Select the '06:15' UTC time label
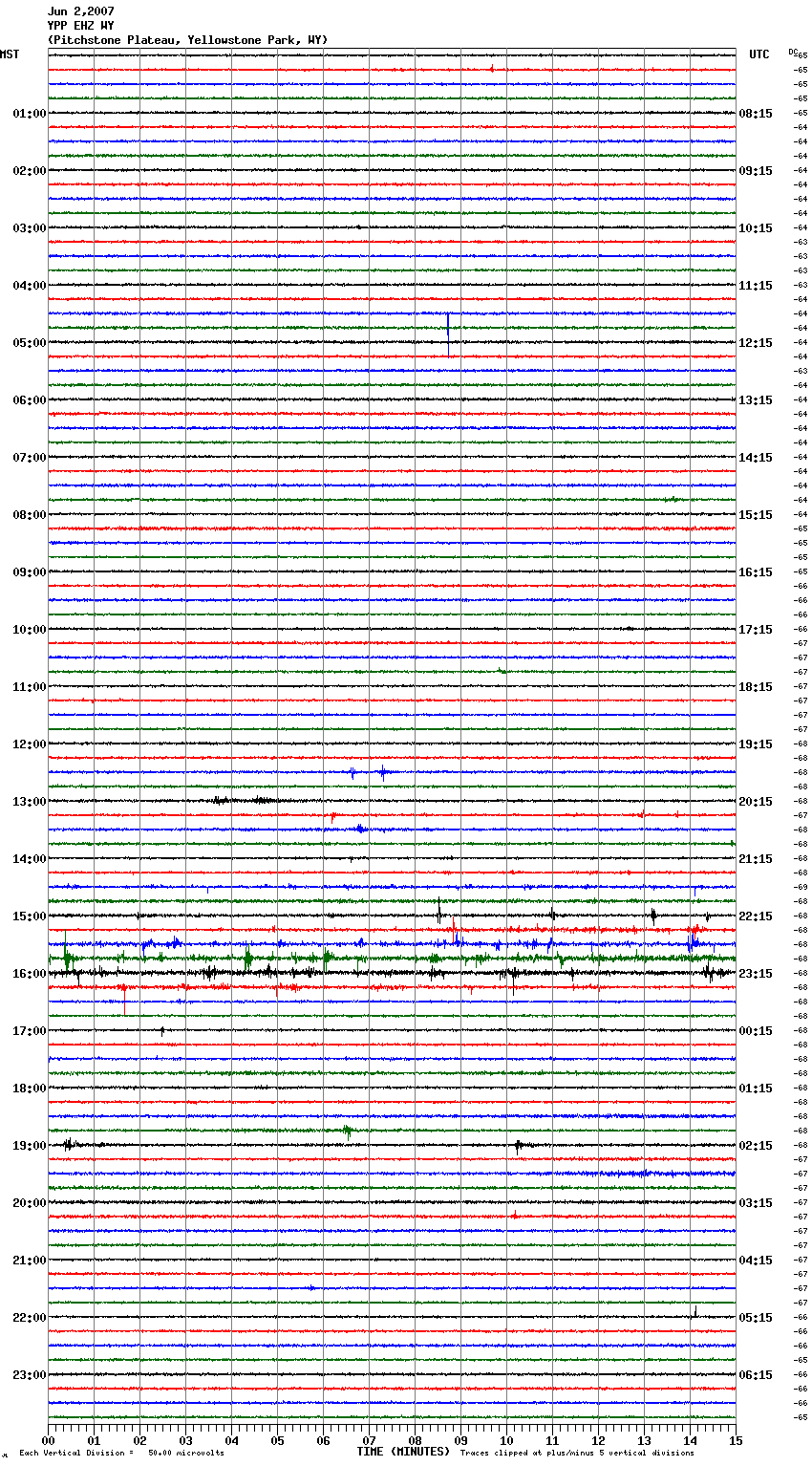812x1466 pixels. coord(756,1375)
